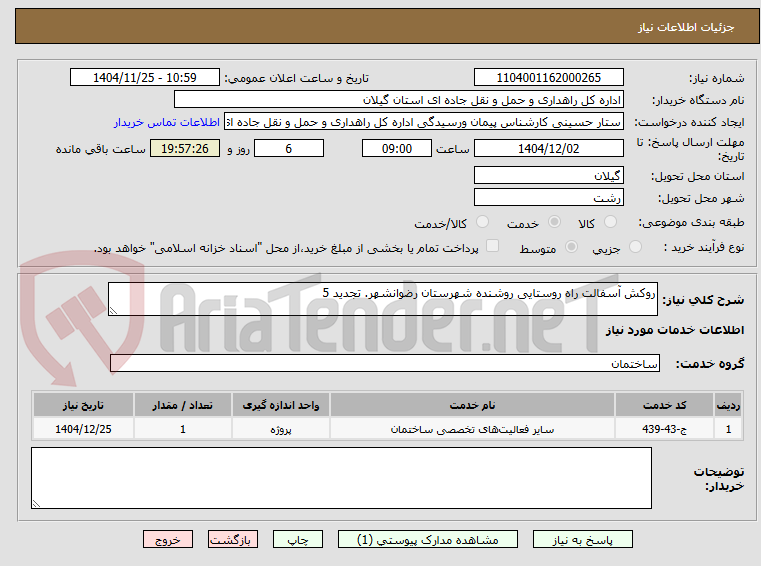Click the ردیف column header
This screenshot has width=761, height=566.
(x=728, y=405)
